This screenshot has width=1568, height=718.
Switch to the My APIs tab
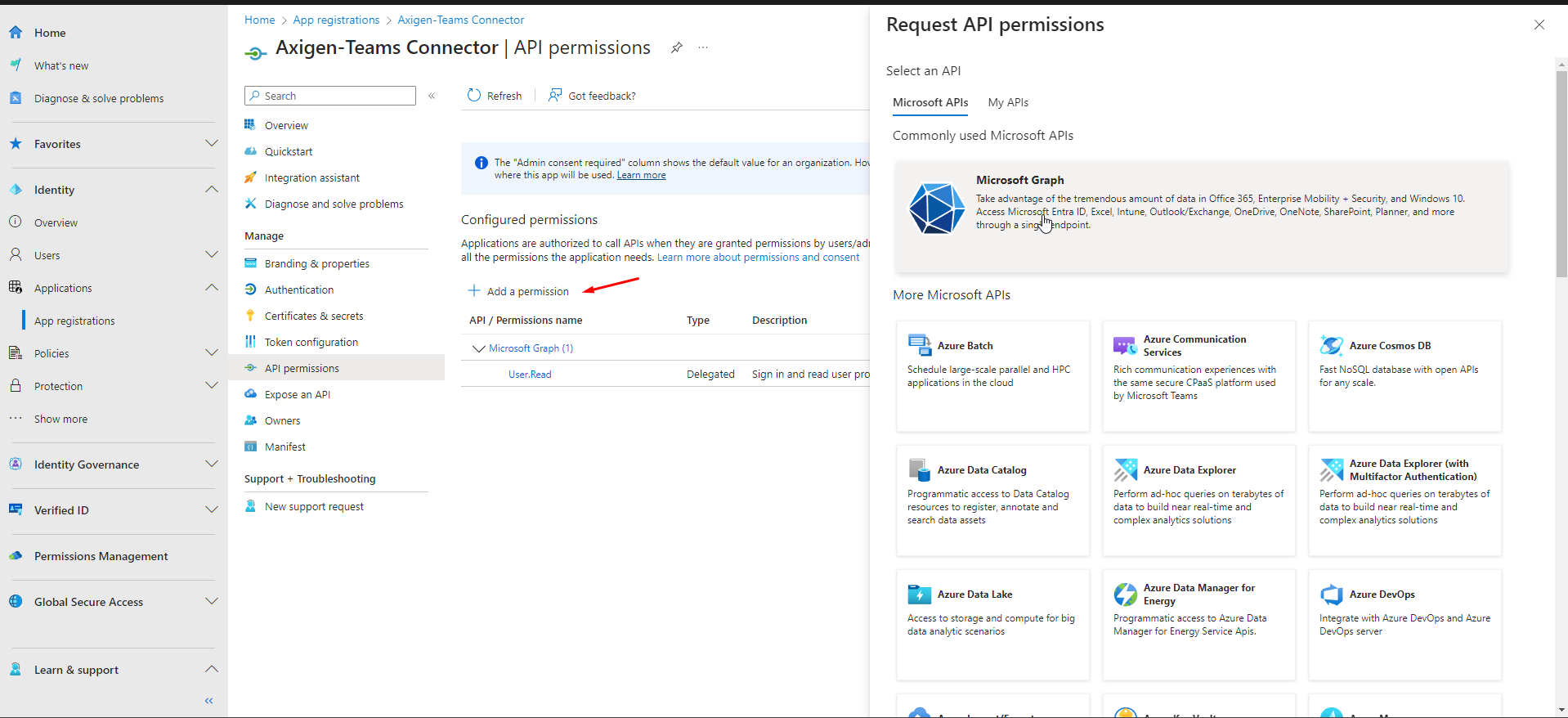tap(1008, 102)
